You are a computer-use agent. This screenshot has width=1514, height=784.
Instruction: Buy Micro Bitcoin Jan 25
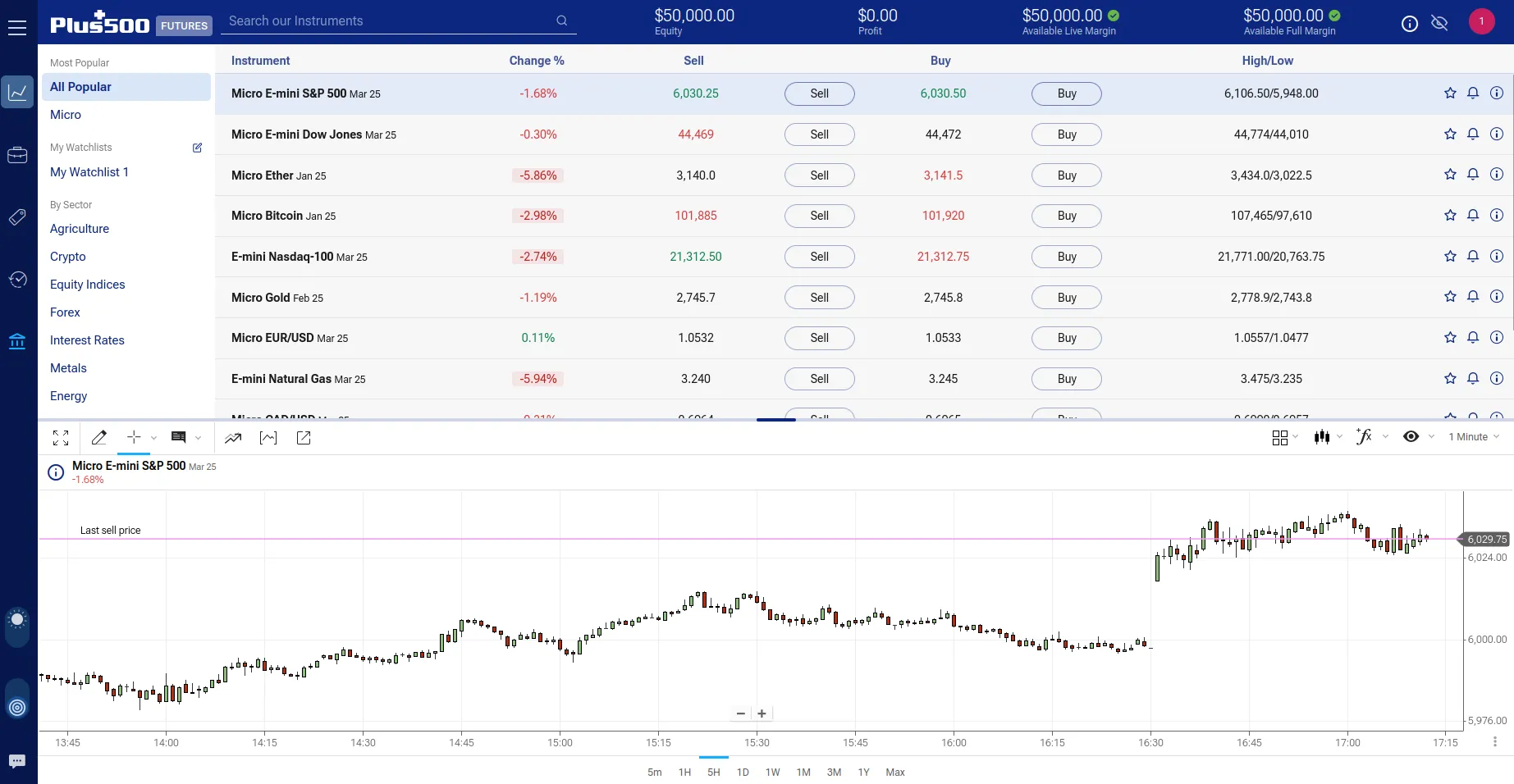(1066, 216)
